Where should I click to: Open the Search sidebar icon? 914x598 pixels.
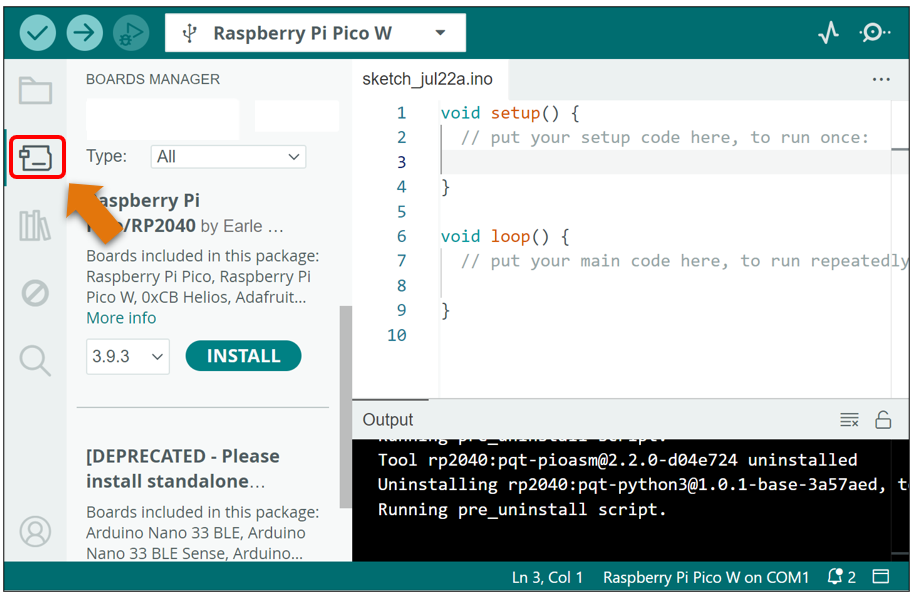click(x=36, y=360)
